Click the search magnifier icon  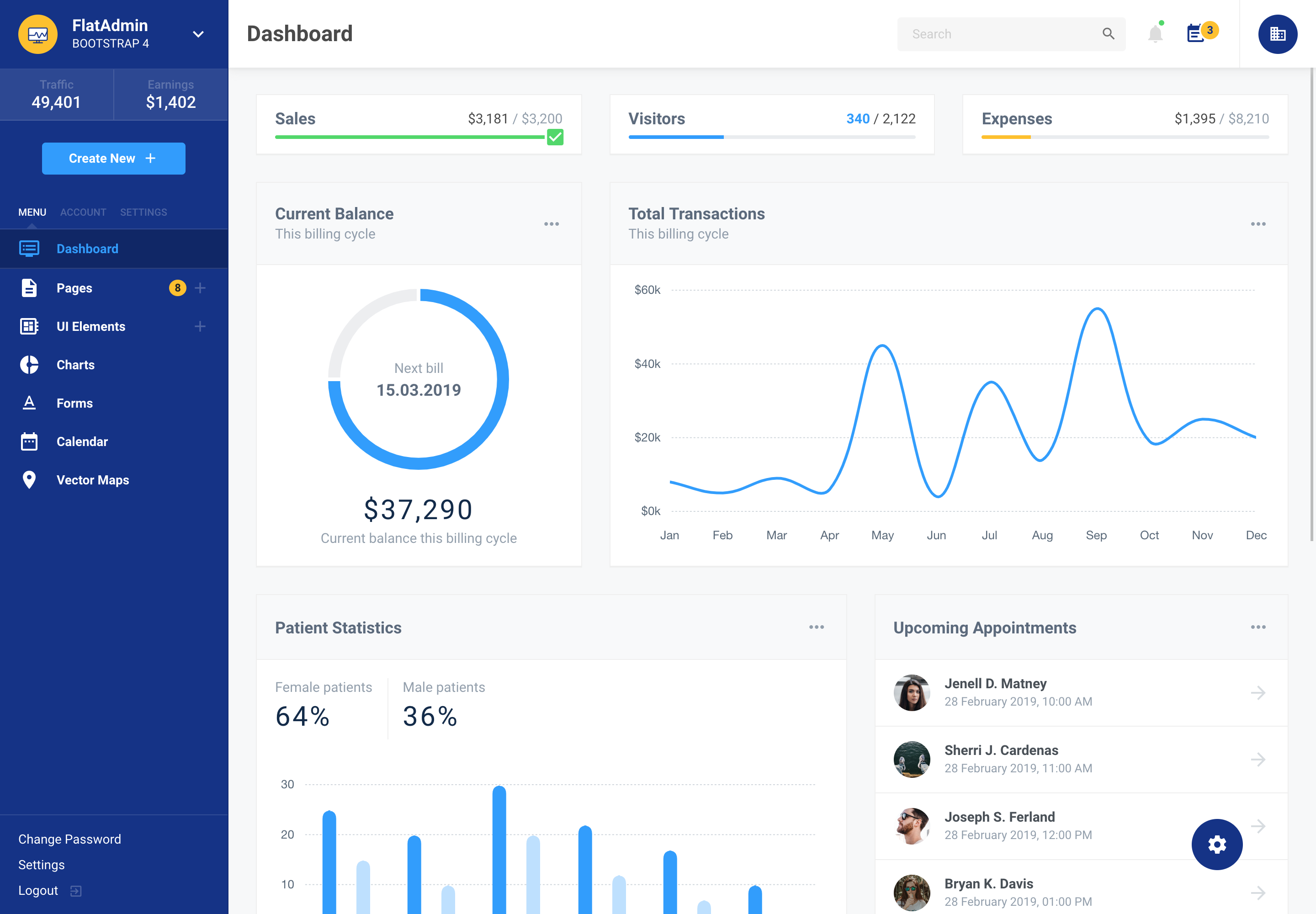[1108, 34]
